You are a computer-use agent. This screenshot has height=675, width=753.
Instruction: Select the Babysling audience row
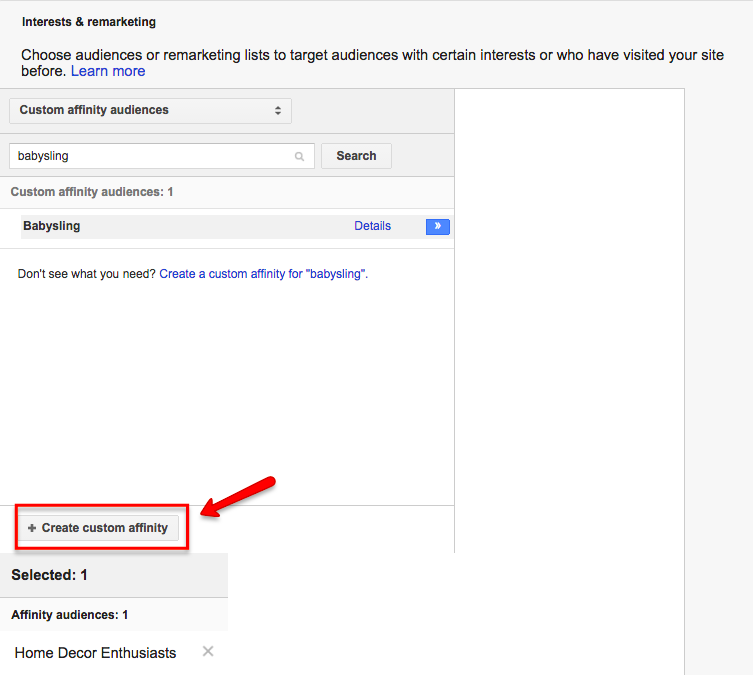[180, 226]
